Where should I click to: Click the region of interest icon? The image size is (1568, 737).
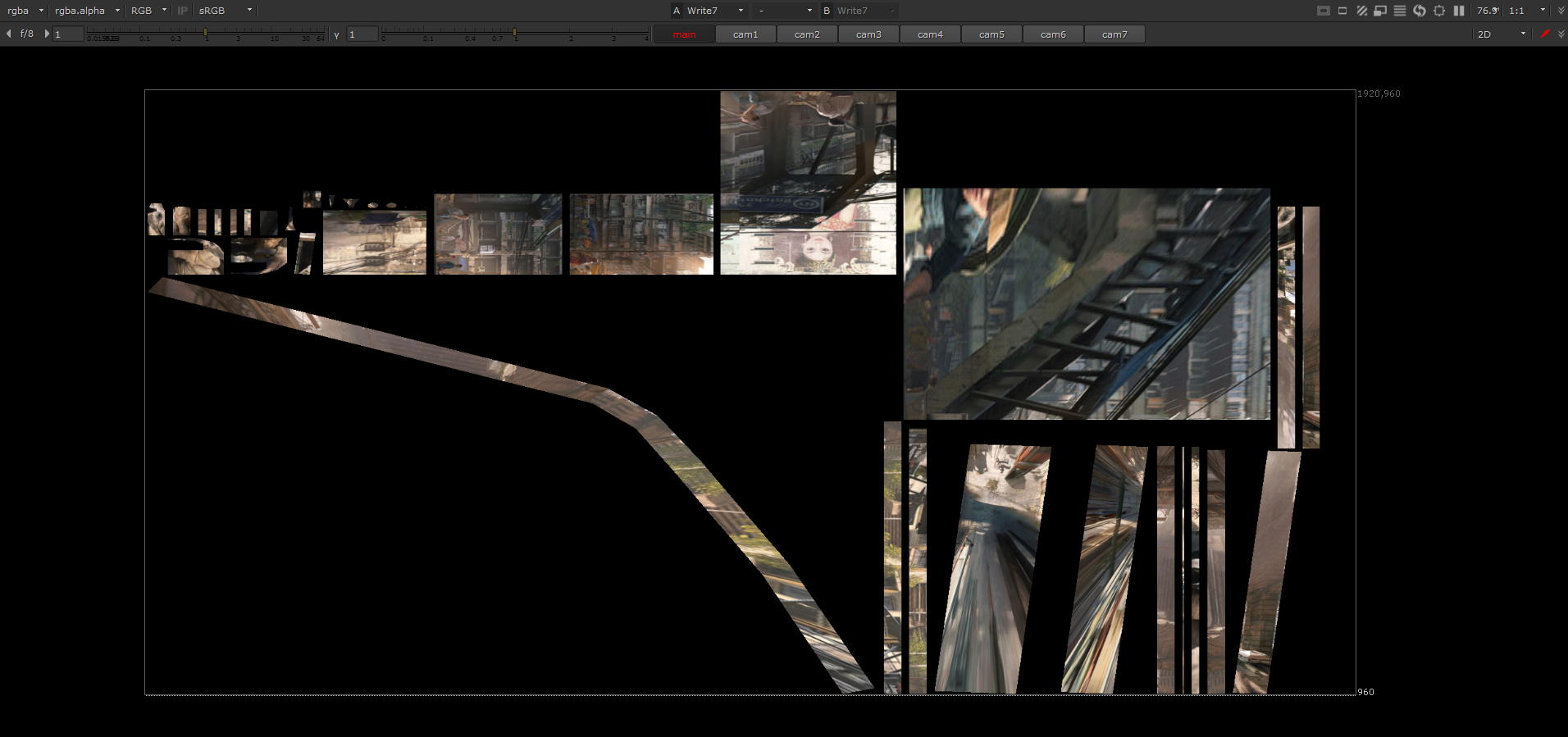click(1439, 11)
